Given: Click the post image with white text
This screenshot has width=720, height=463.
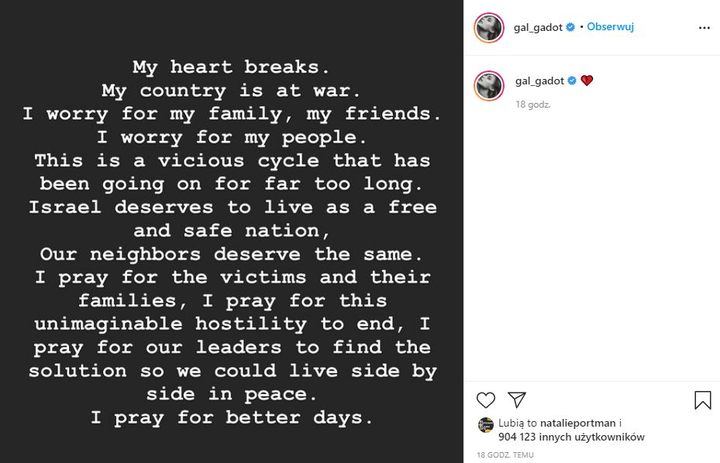Looking at the screenshot, I should pyautogui.click(x=232, y=231).
